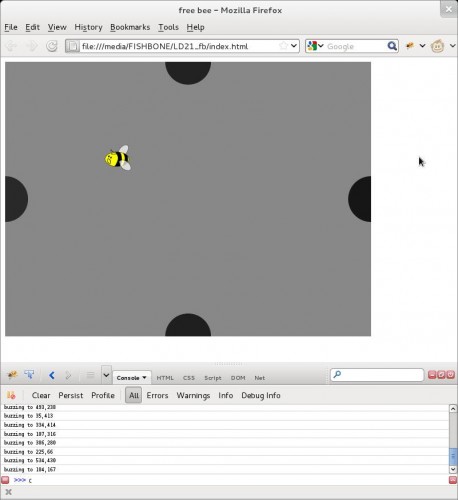458x500 pixels.
Task: Filter console by Debug Info
Action: click(x=261, y=395)
